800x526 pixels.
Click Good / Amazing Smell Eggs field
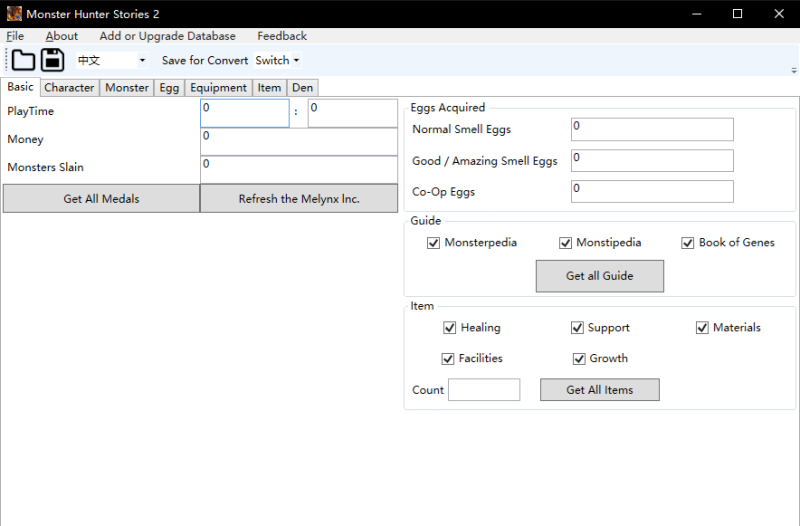pyautogui.click(x=652, y=161)
